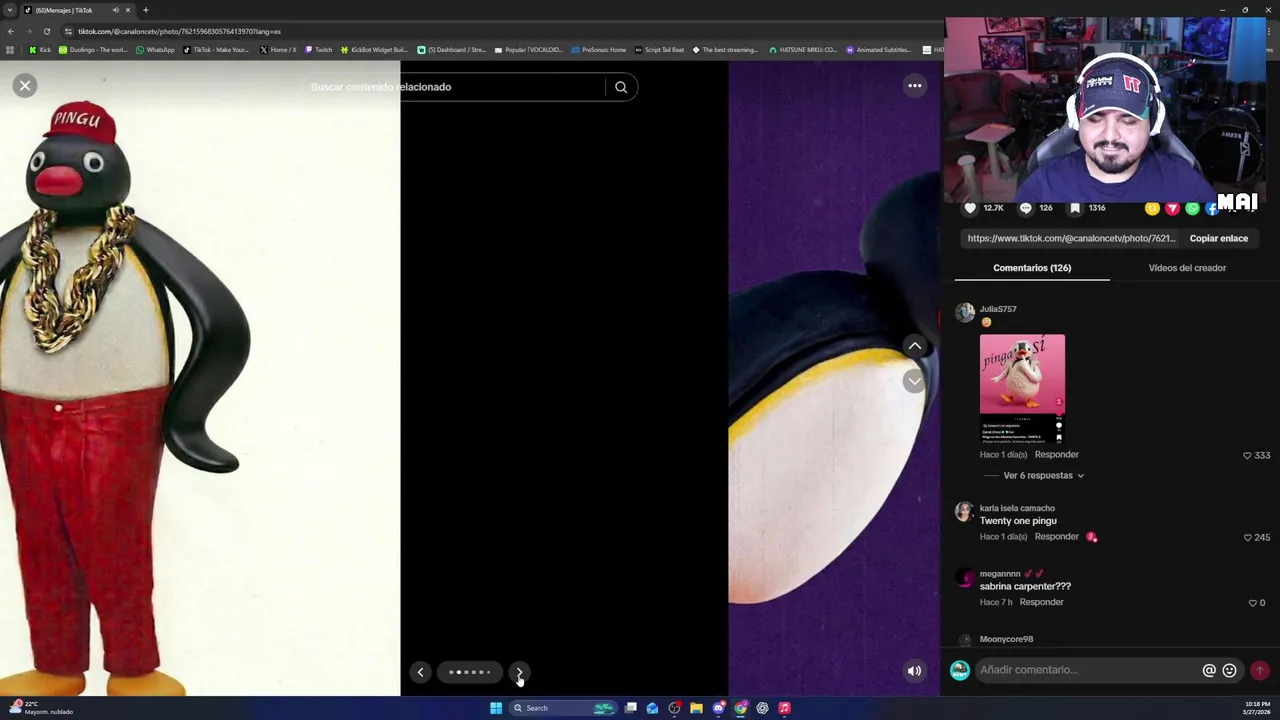Open the Kick bookmark
The image size is (1280, 720).
point(40,50)
